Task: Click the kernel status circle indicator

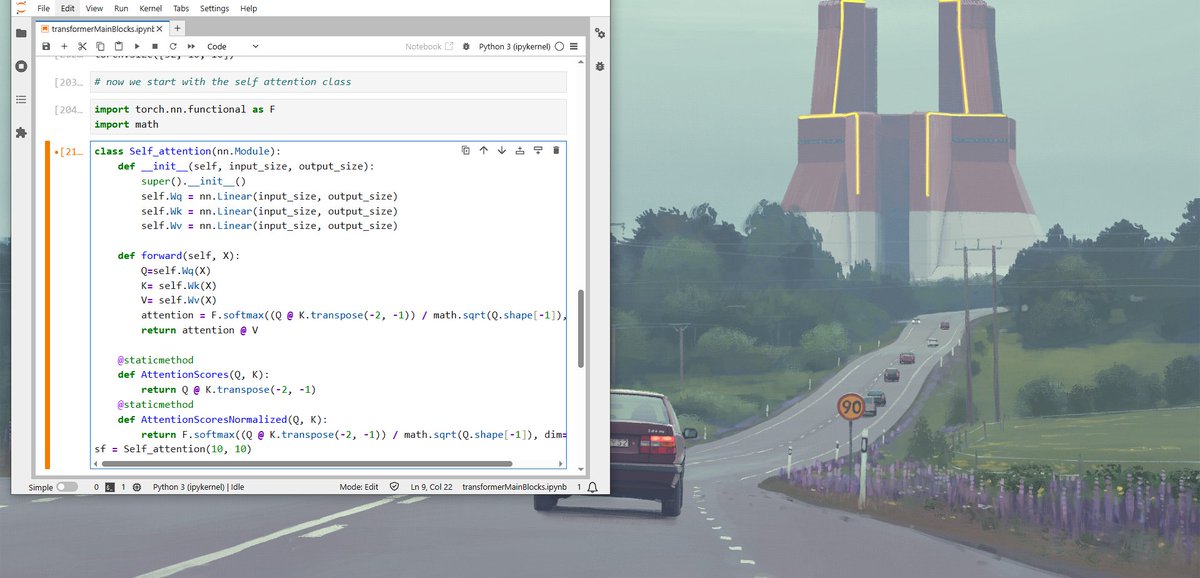Action: click(x=559, y=47)
